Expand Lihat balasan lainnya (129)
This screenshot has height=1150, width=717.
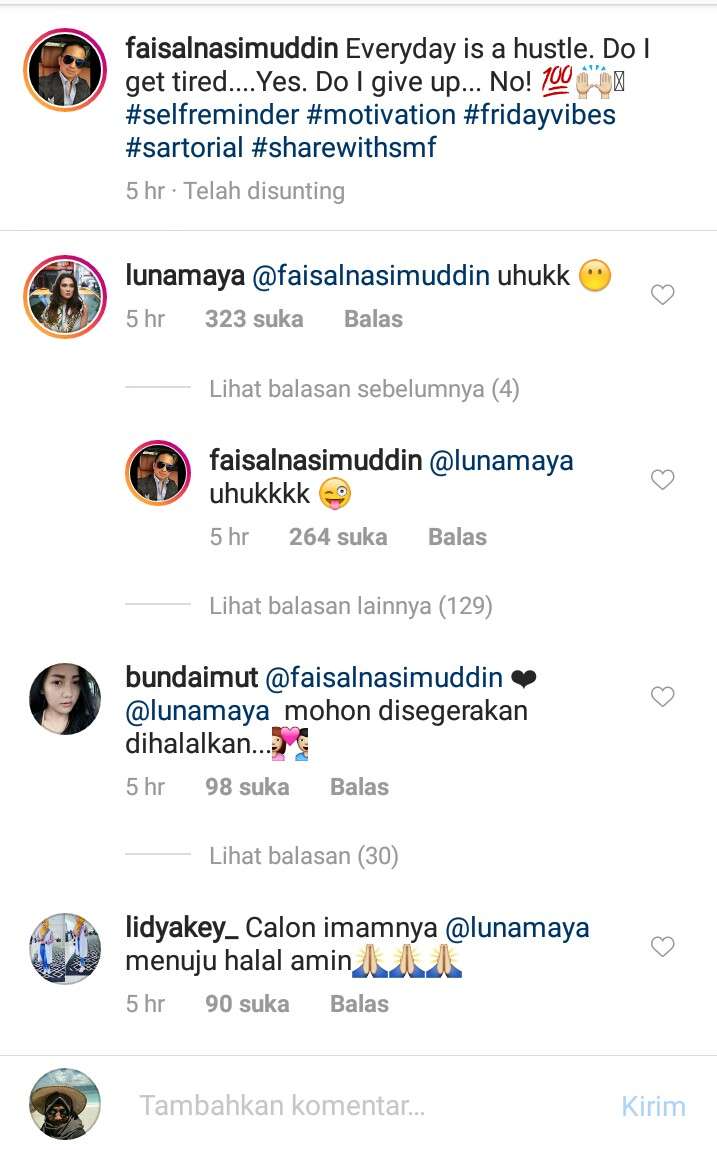pos(350,606)
